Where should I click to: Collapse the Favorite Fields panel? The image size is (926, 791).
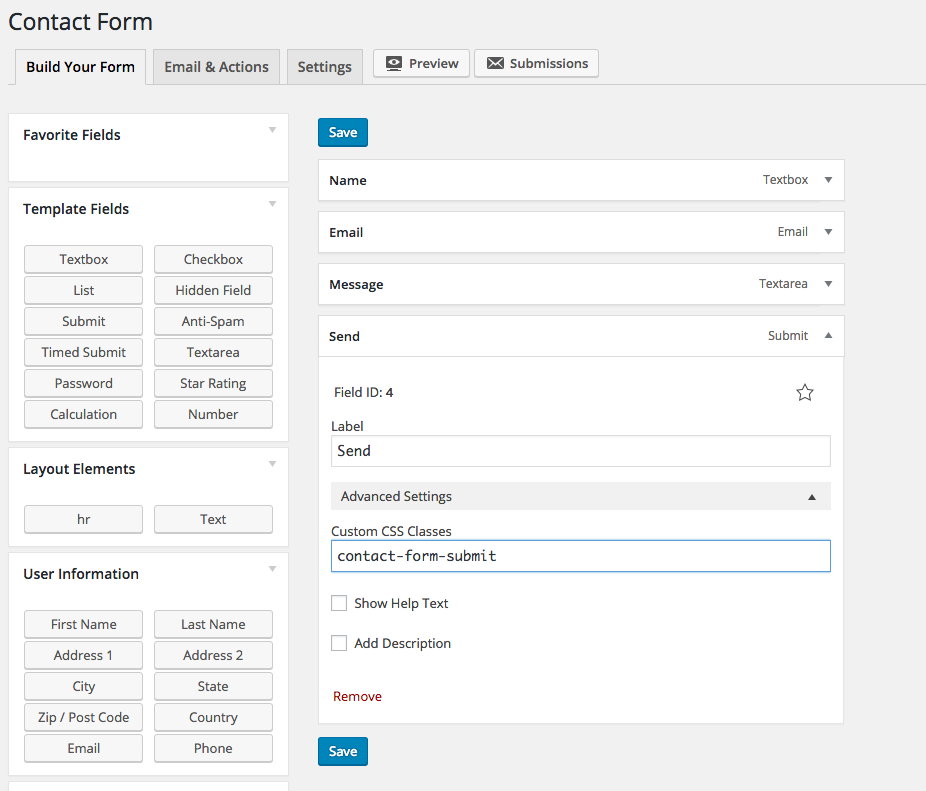coord(272,130)
